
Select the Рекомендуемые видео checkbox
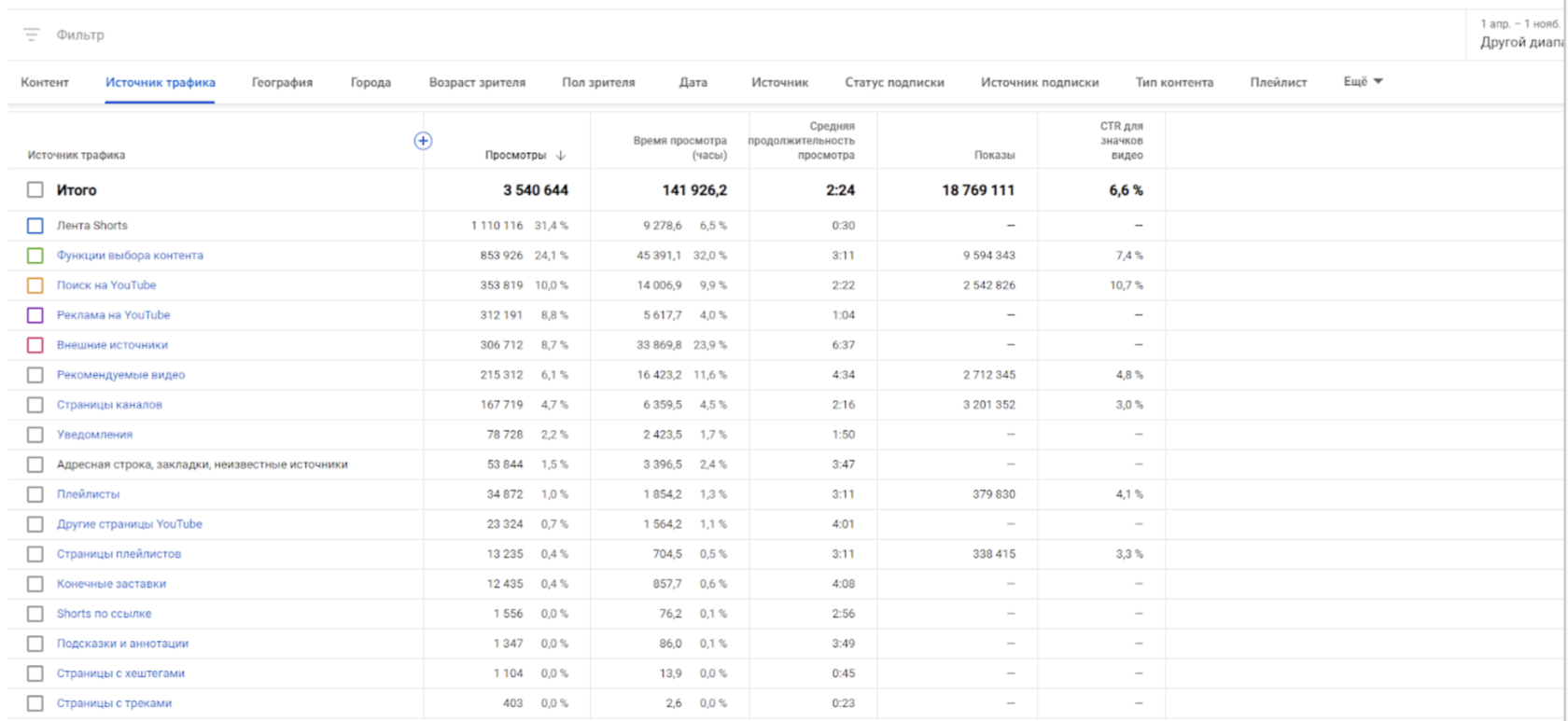point(35,375)
